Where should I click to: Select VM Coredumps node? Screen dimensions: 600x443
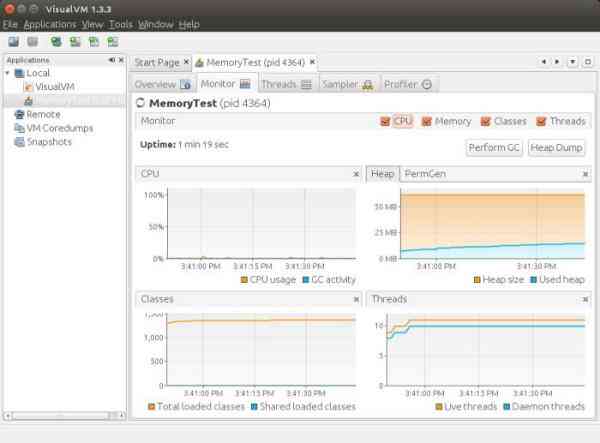click(59, 128)
